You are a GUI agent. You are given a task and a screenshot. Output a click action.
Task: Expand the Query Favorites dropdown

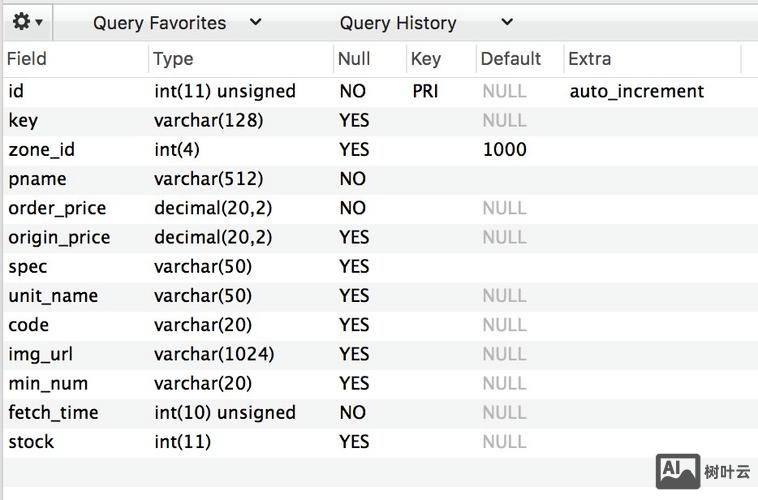[x=176, y=23]
